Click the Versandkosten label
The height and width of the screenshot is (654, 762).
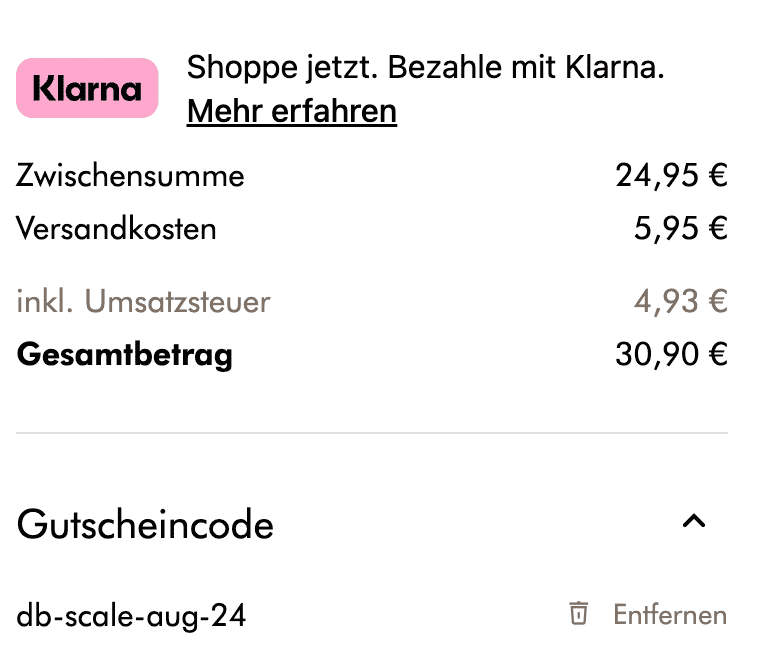[116, 228]
